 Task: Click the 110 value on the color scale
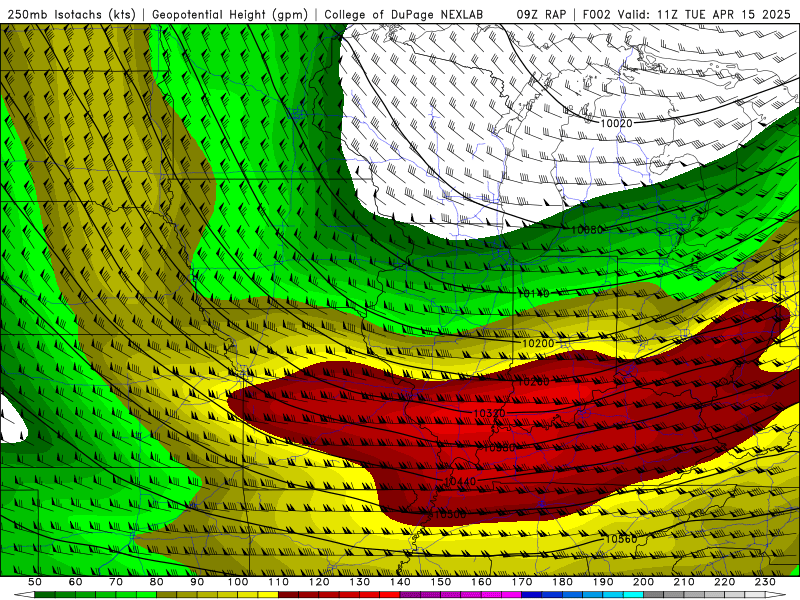coord(278,582)
